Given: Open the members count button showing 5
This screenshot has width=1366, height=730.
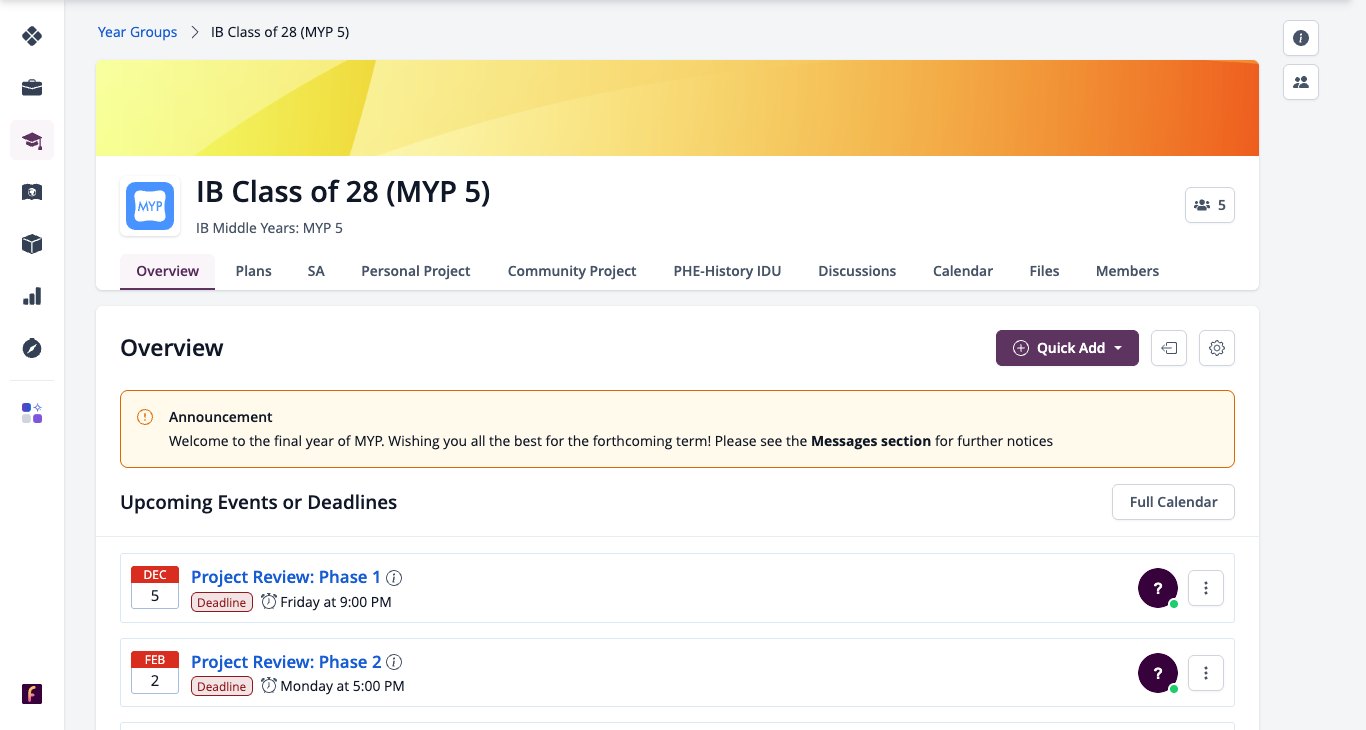Looking at the screenshot, I should coord(1210,205).
